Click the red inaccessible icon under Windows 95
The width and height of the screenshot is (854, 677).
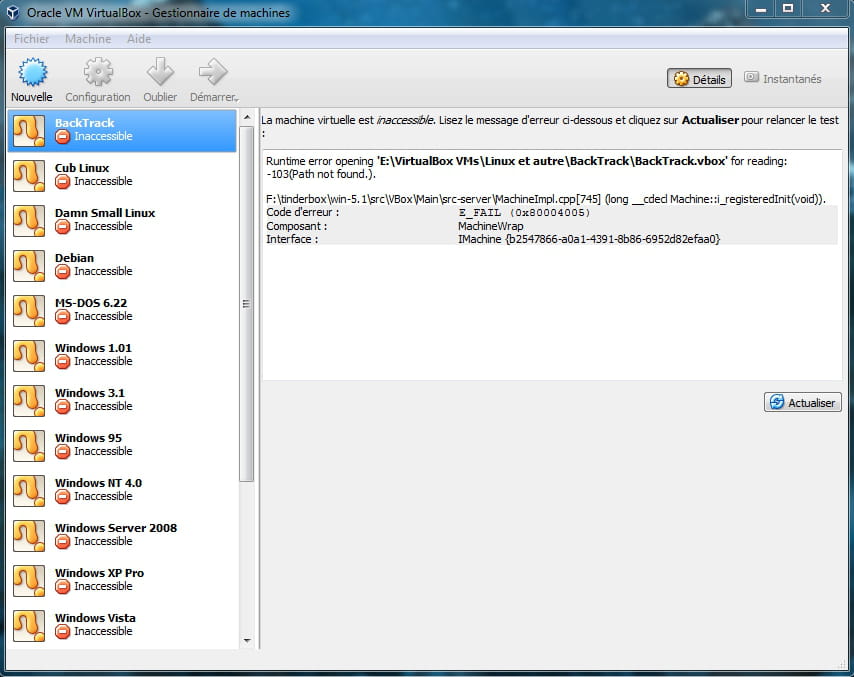(x=63, y=452)
